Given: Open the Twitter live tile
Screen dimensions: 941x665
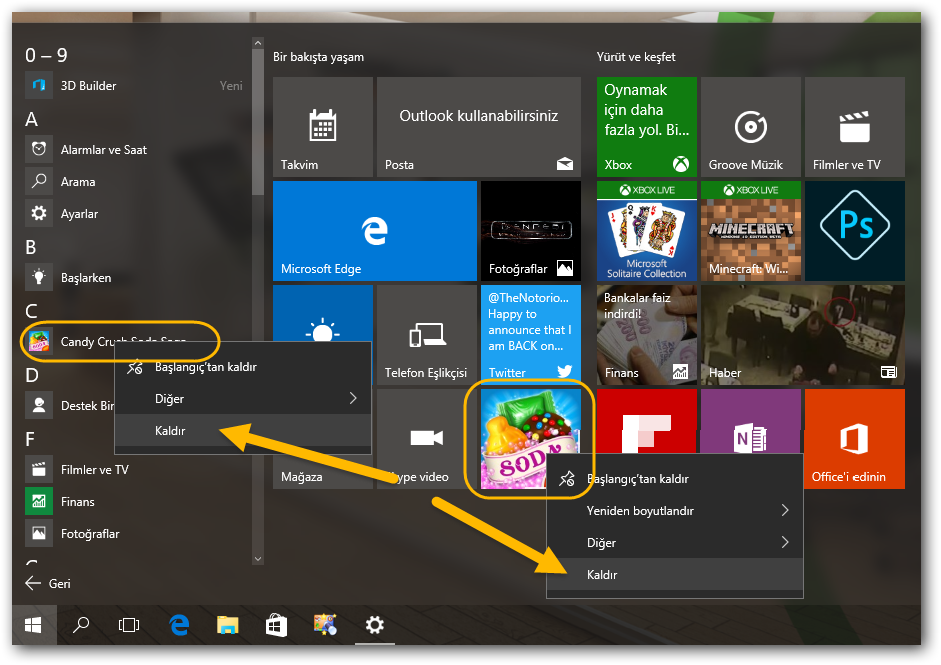Looking at the screenshot, I should [x=531, y=335].
